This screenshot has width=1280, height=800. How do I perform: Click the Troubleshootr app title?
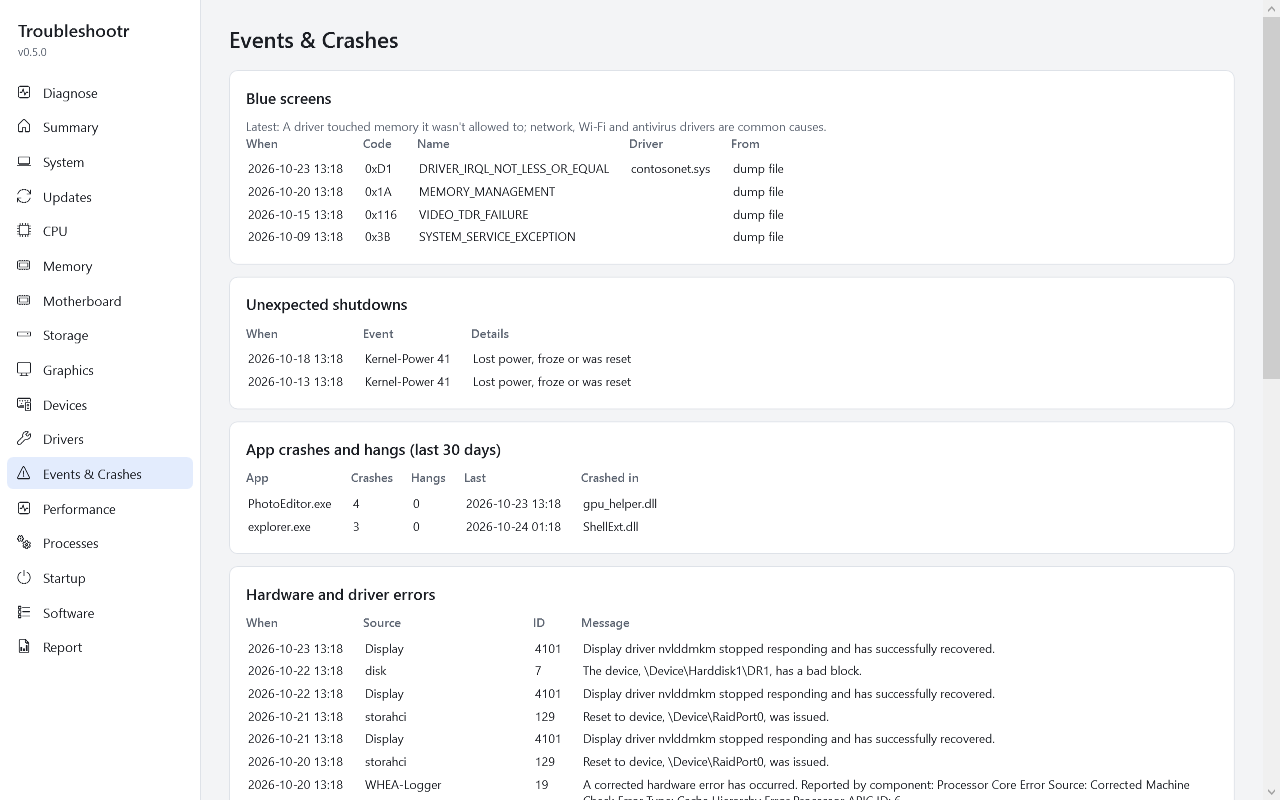tap(74, 30)
